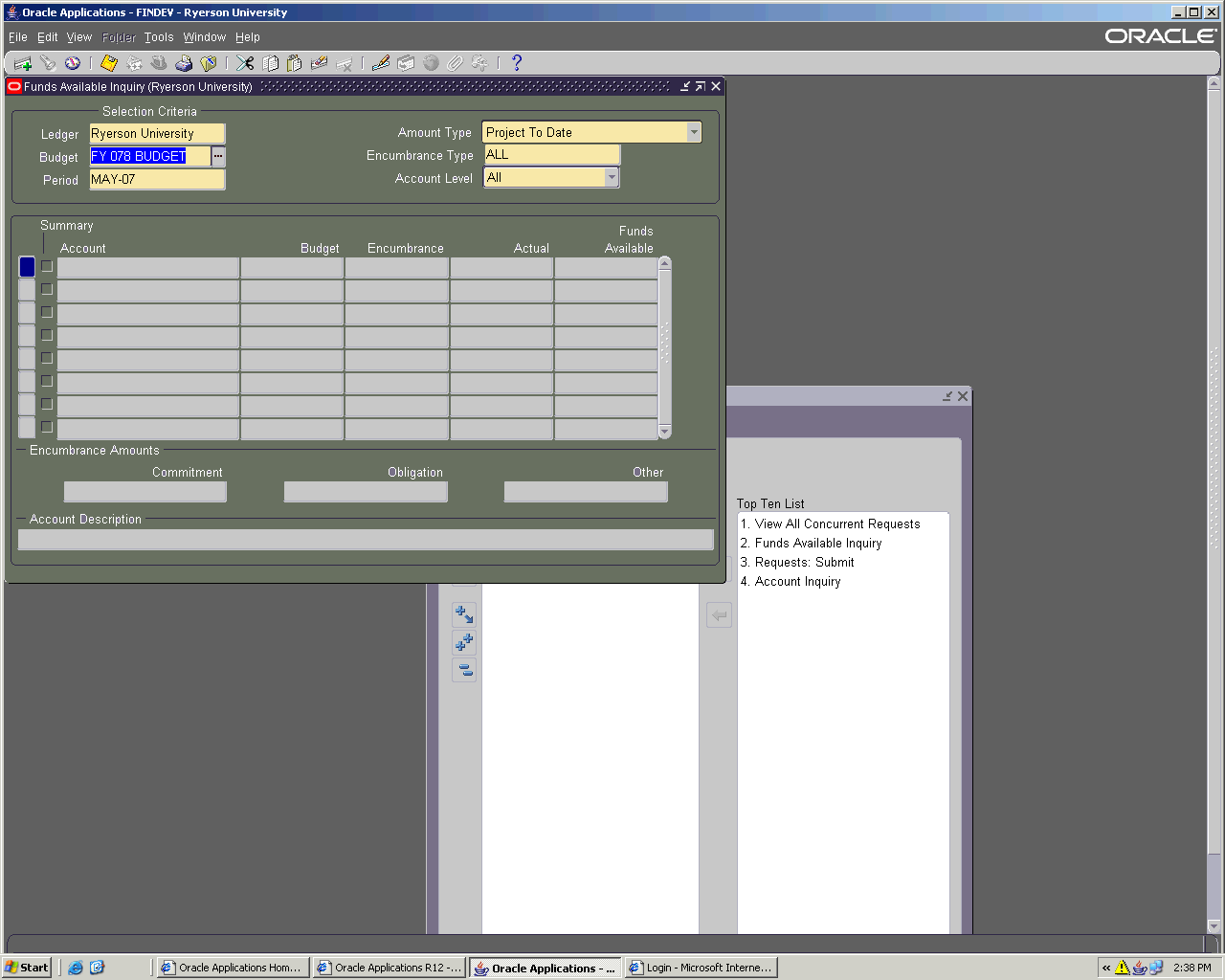Viewport: 1225px width, 980px height.
Task: Click the Cut scissors icon
Action: pos(245,63)
